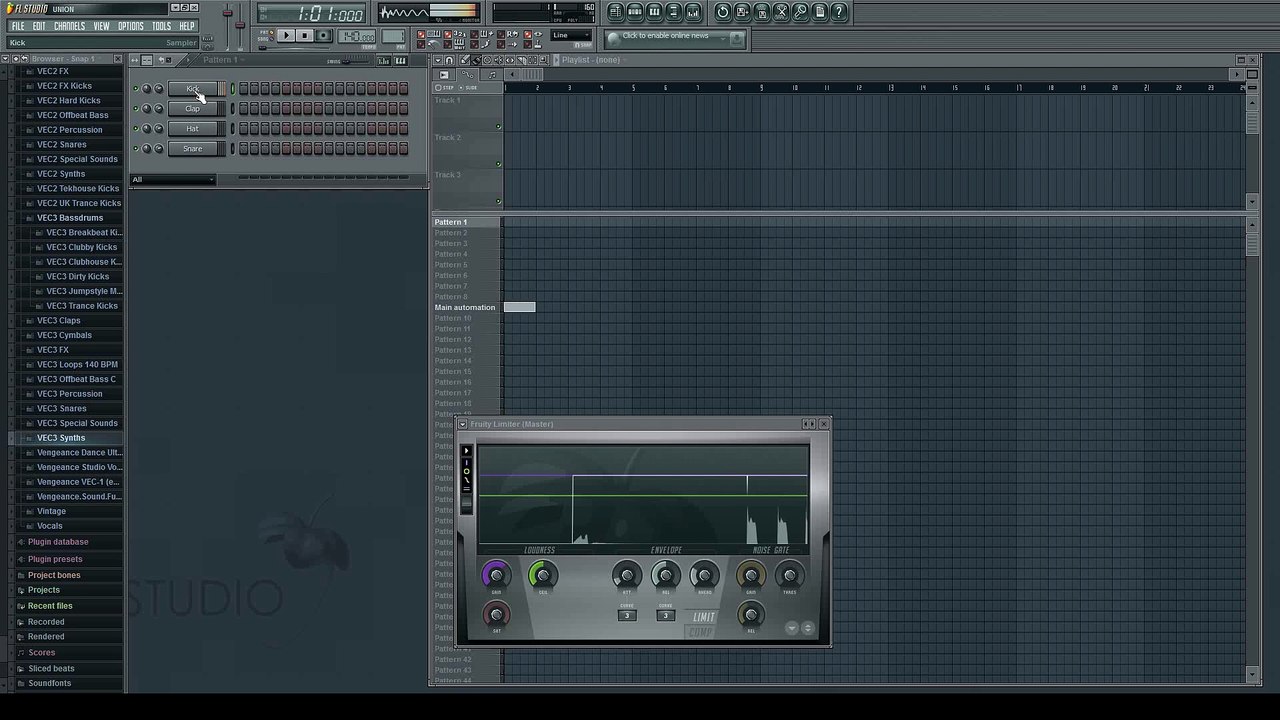This screenshot has width=1280, height=720.
Task: Click to enable online news
Action: 665,36
